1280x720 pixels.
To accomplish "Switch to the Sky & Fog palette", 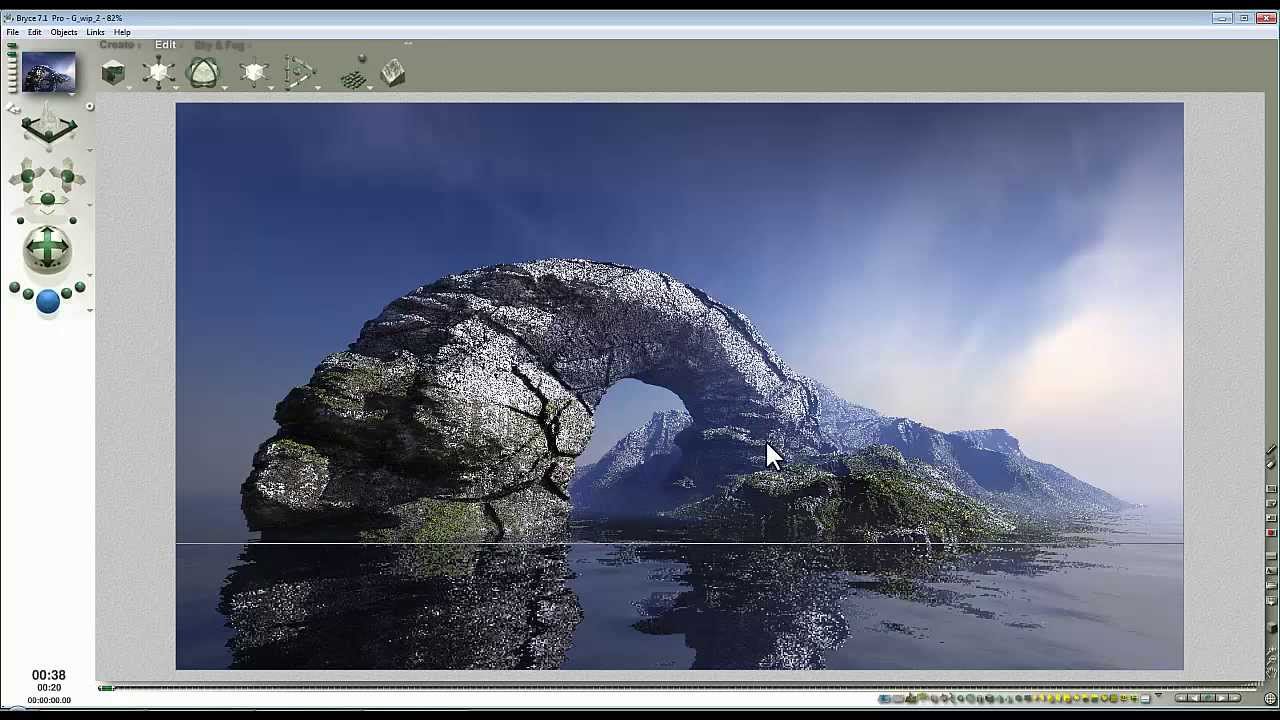I will pos(219,45).
